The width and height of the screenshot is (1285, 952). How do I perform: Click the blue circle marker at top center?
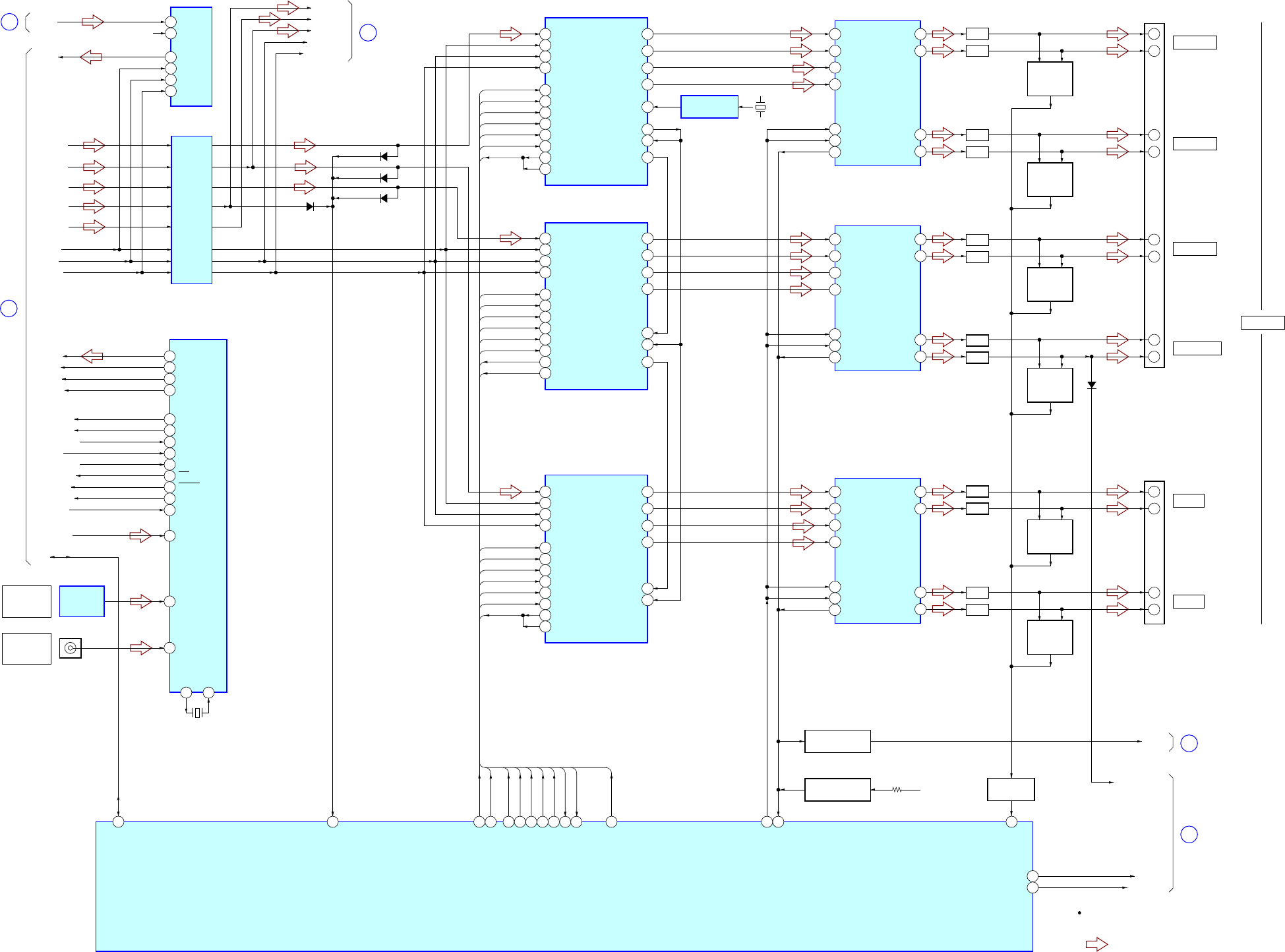(x=368, y=32)
